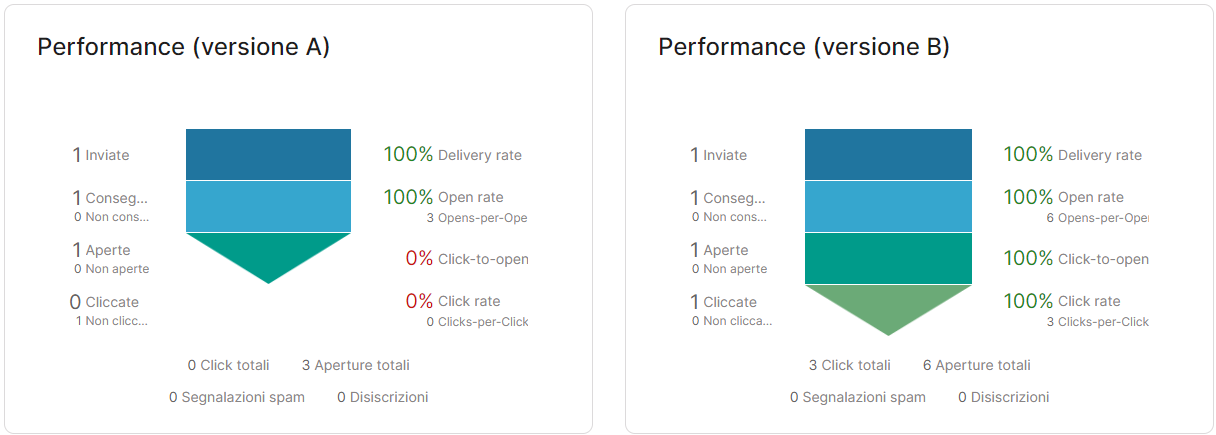Click "0% Click-to-open" in versione A
The width and height of the screenshot is (1216, 435).
coord(466,259)
